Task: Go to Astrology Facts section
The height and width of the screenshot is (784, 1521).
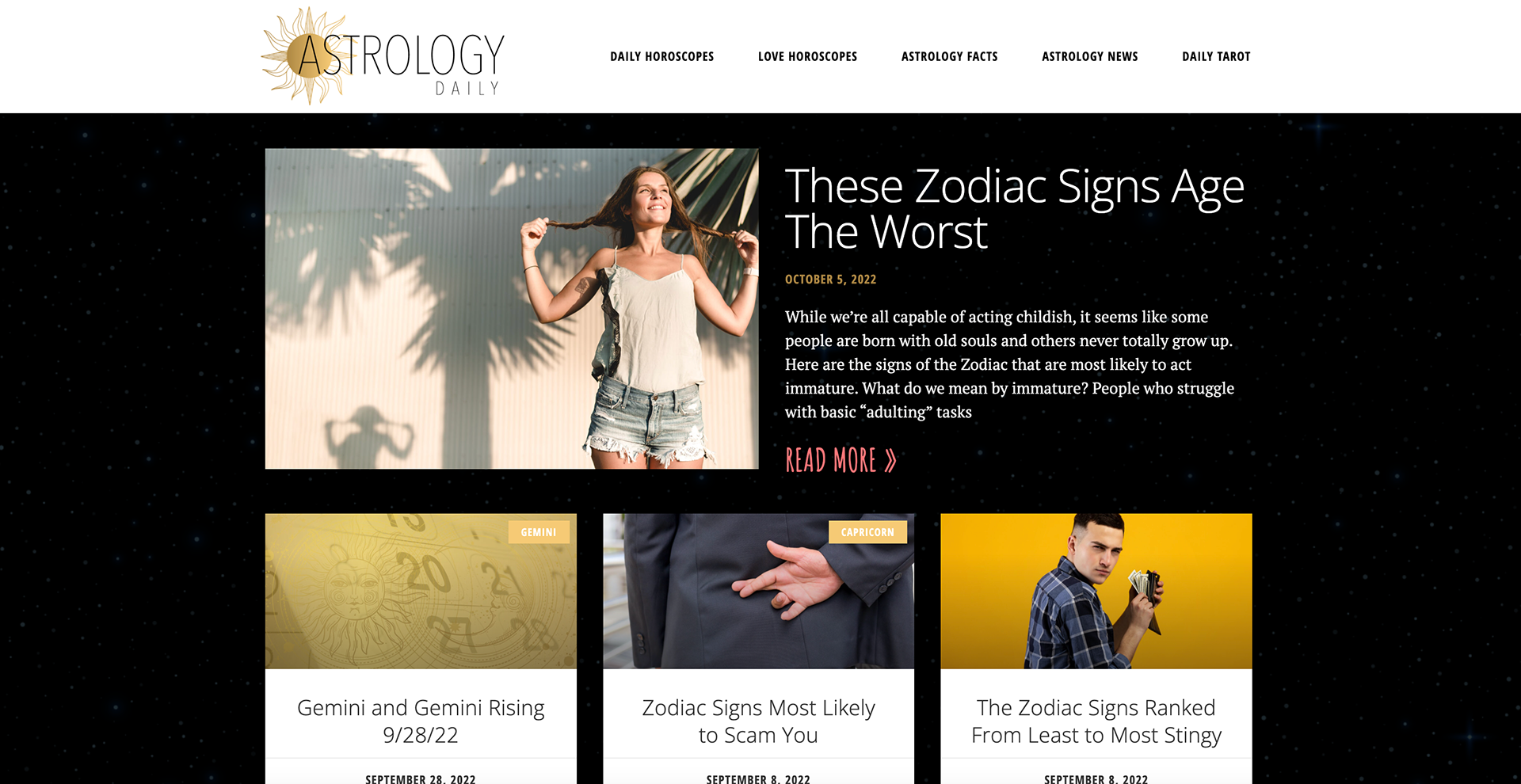Action: coord(949,56)
